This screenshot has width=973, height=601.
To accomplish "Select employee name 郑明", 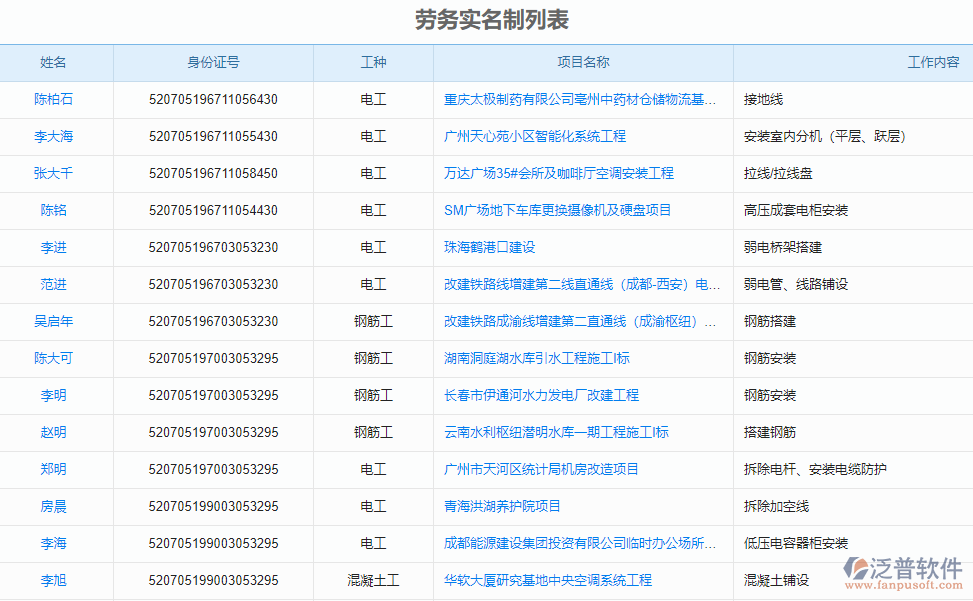I will (x=56, y=469).
